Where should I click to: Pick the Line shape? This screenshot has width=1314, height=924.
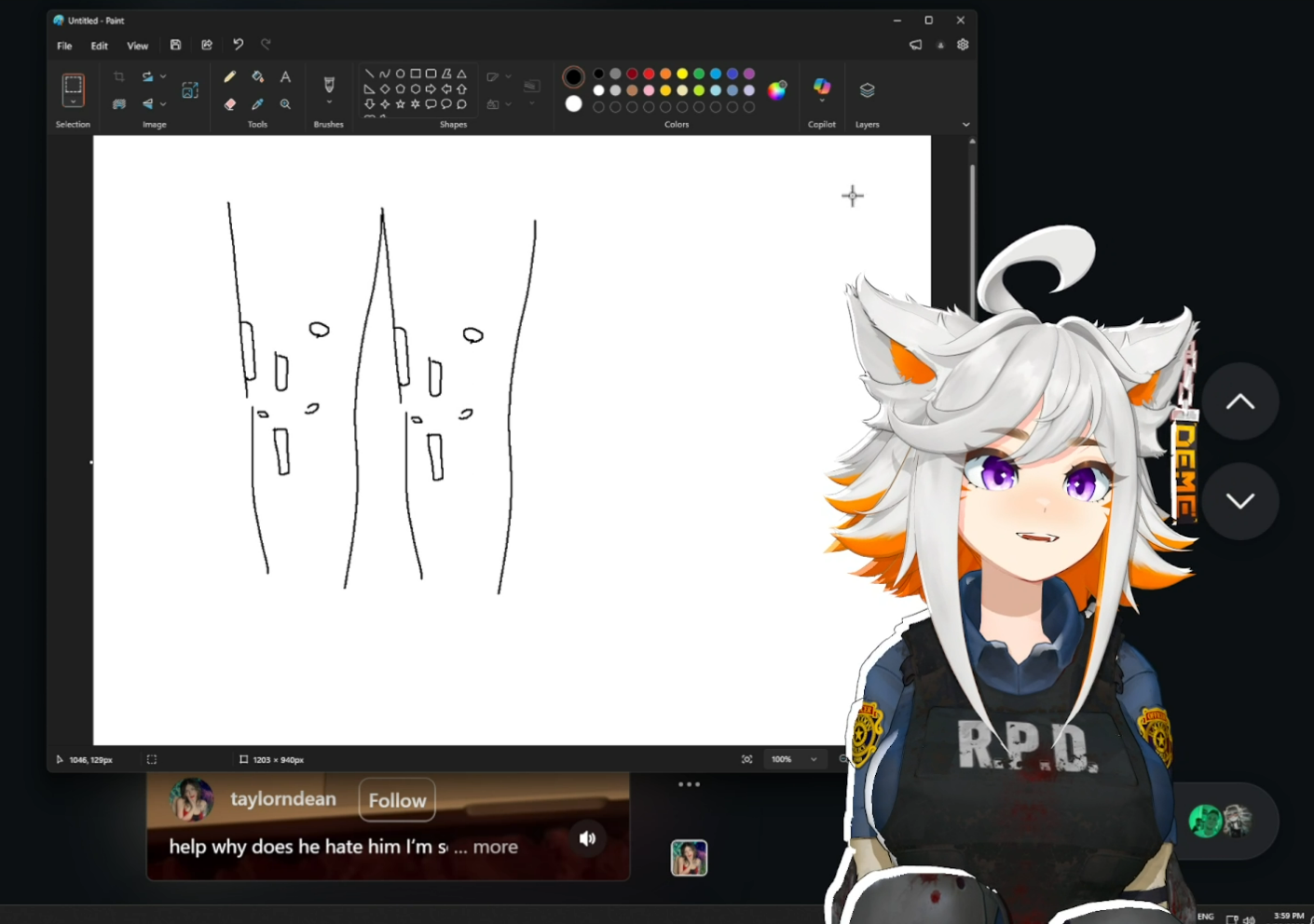[x=369, y=74]
